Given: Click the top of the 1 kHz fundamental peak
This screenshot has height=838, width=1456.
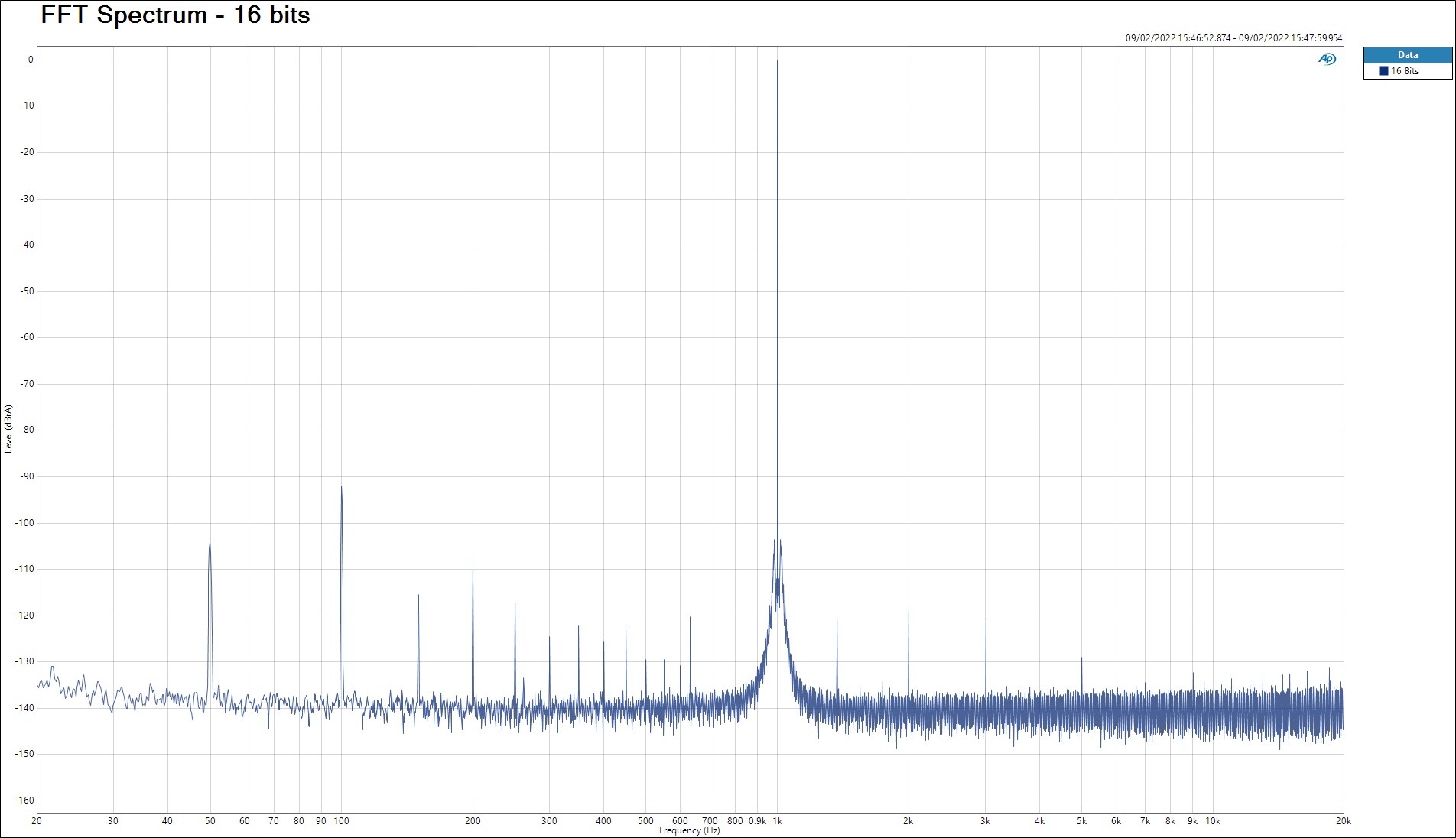Looking at the screenshot, I should (x=778, y=61).
